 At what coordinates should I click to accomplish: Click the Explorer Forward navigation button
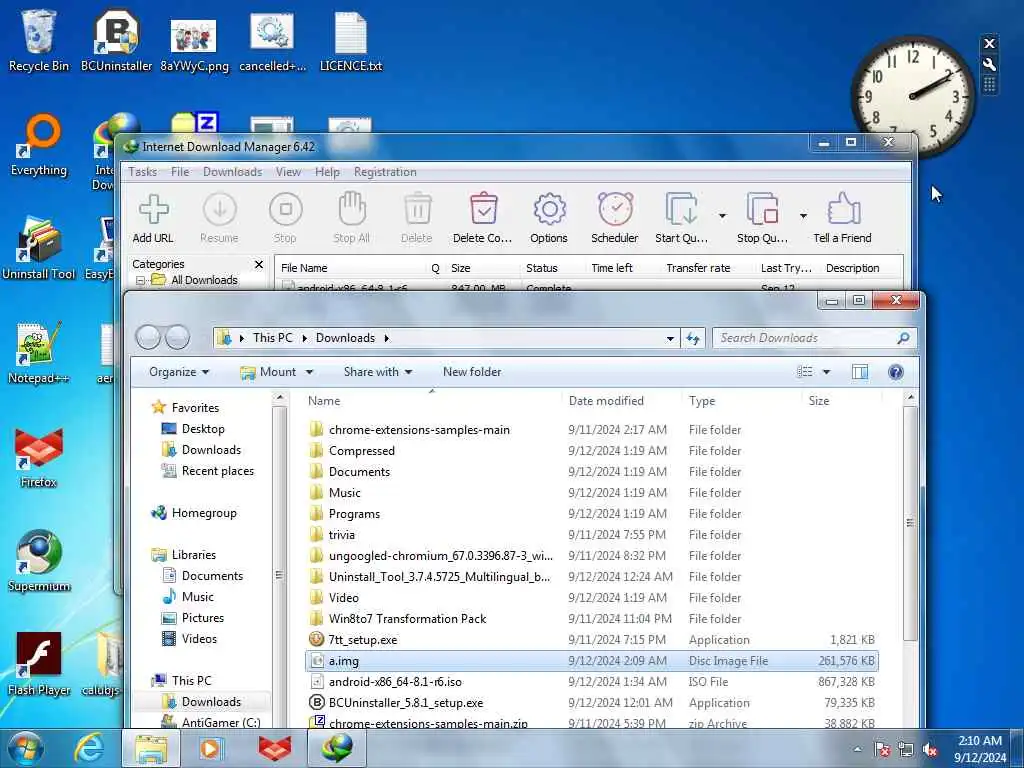point(177,338)
